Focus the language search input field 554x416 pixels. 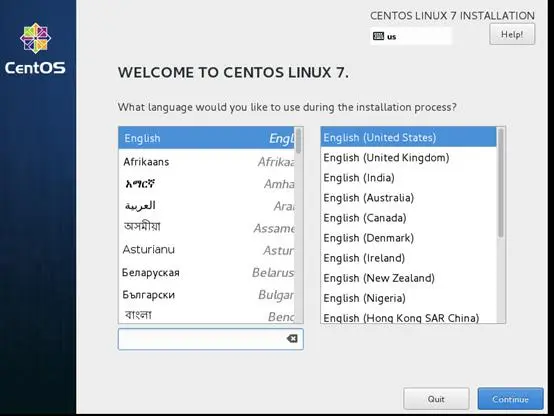(211, 339)
